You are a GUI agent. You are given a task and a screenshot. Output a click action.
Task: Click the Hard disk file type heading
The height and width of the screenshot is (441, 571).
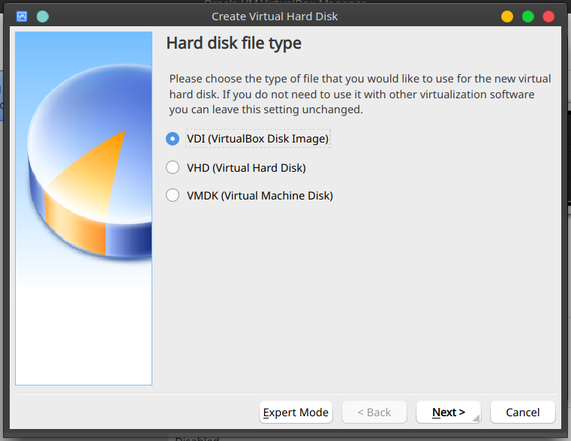[234, 43]
